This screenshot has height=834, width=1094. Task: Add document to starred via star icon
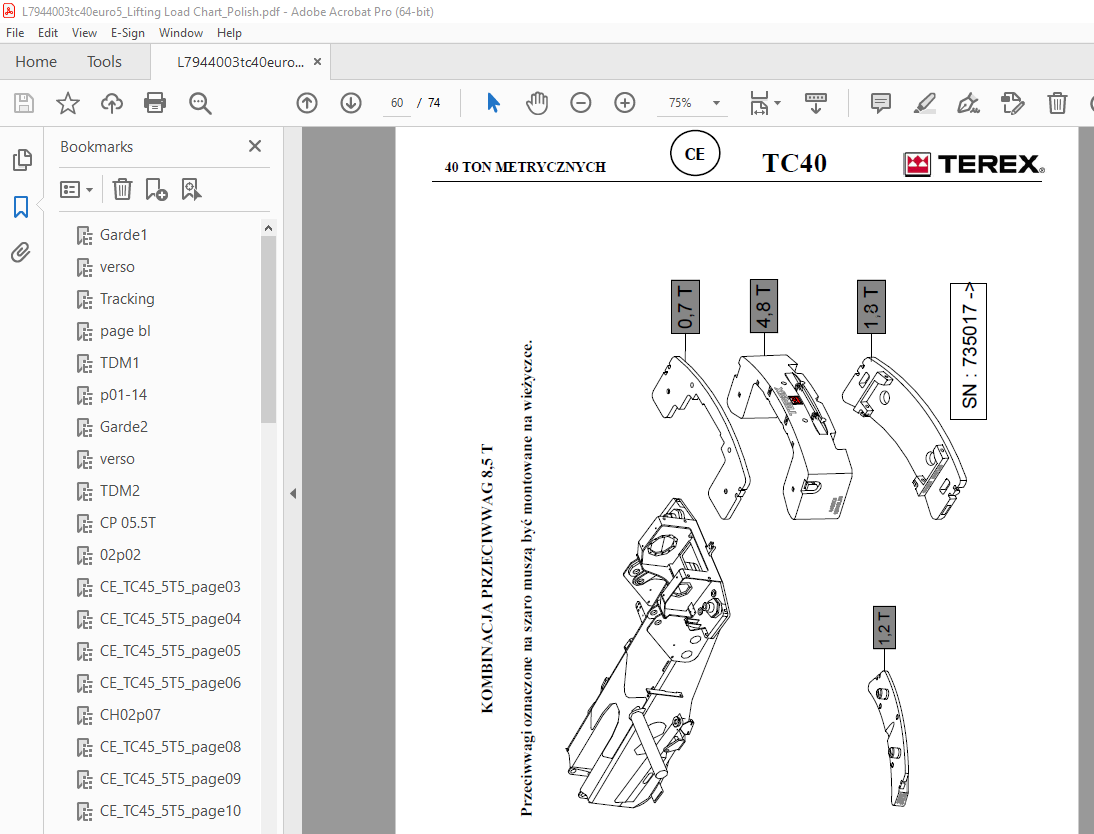coord(68,103)
